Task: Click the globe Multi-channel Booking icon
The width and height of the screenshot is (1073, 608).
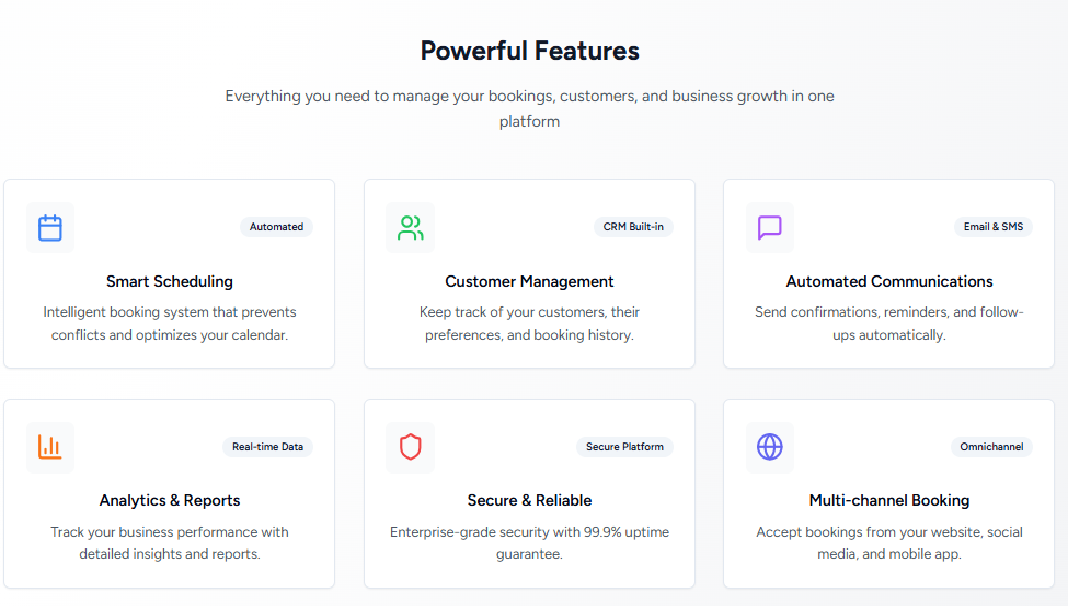Action: (769, 447)
